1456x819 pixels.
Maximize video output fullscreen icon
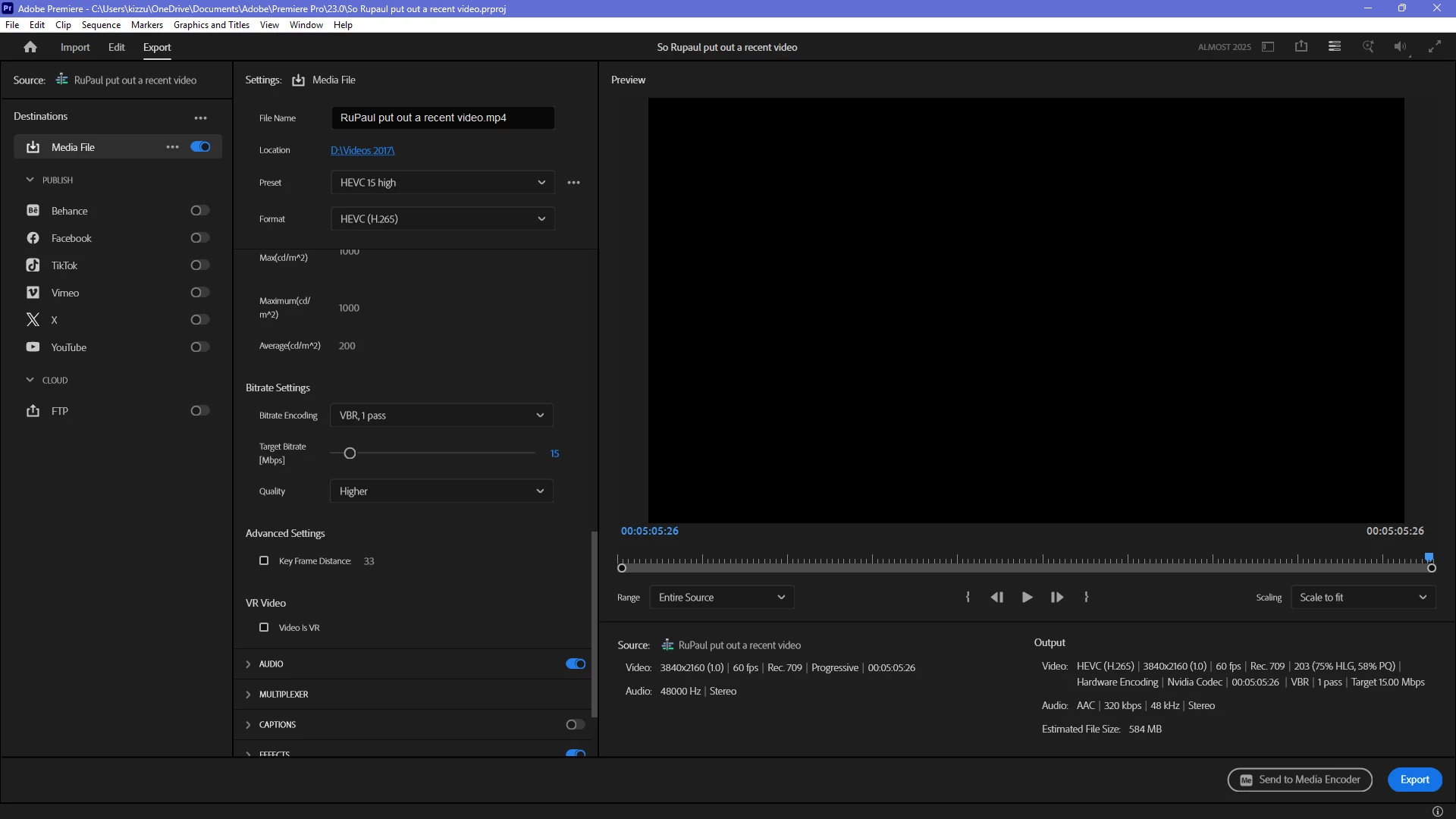tap(1435, 47)
